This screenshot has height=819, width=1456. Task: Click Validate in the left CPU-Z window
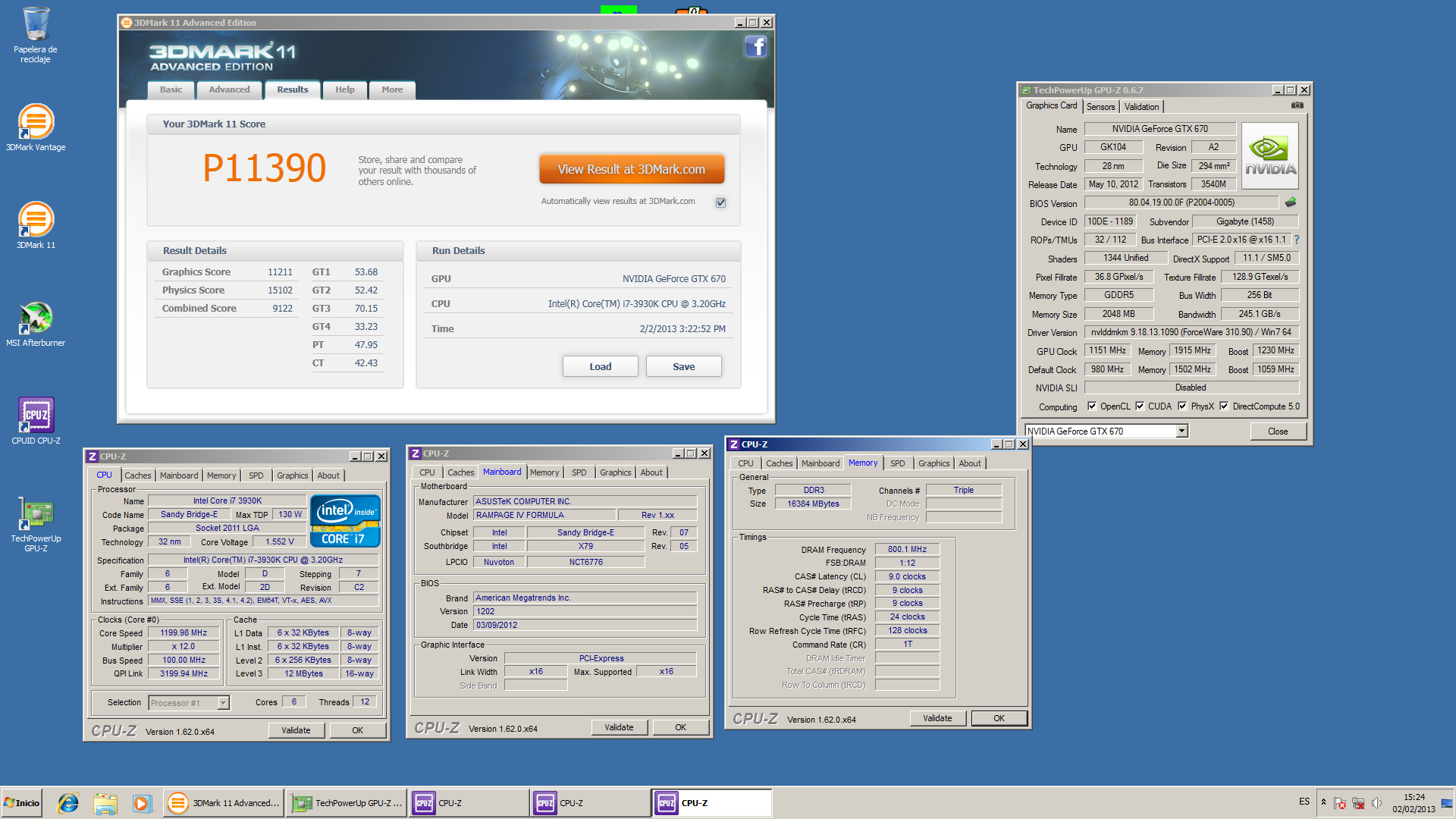(297, 730)
